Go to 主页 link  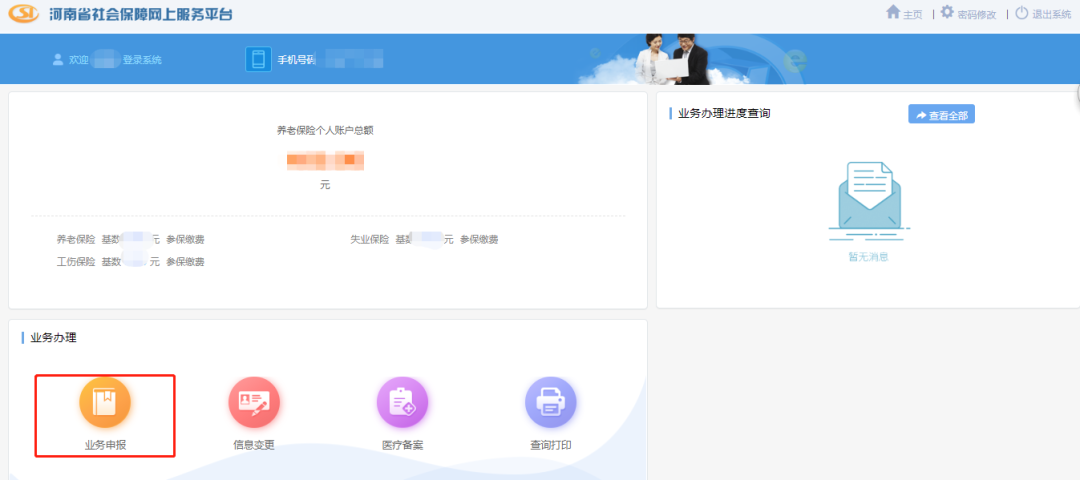[x=913, y=14]
